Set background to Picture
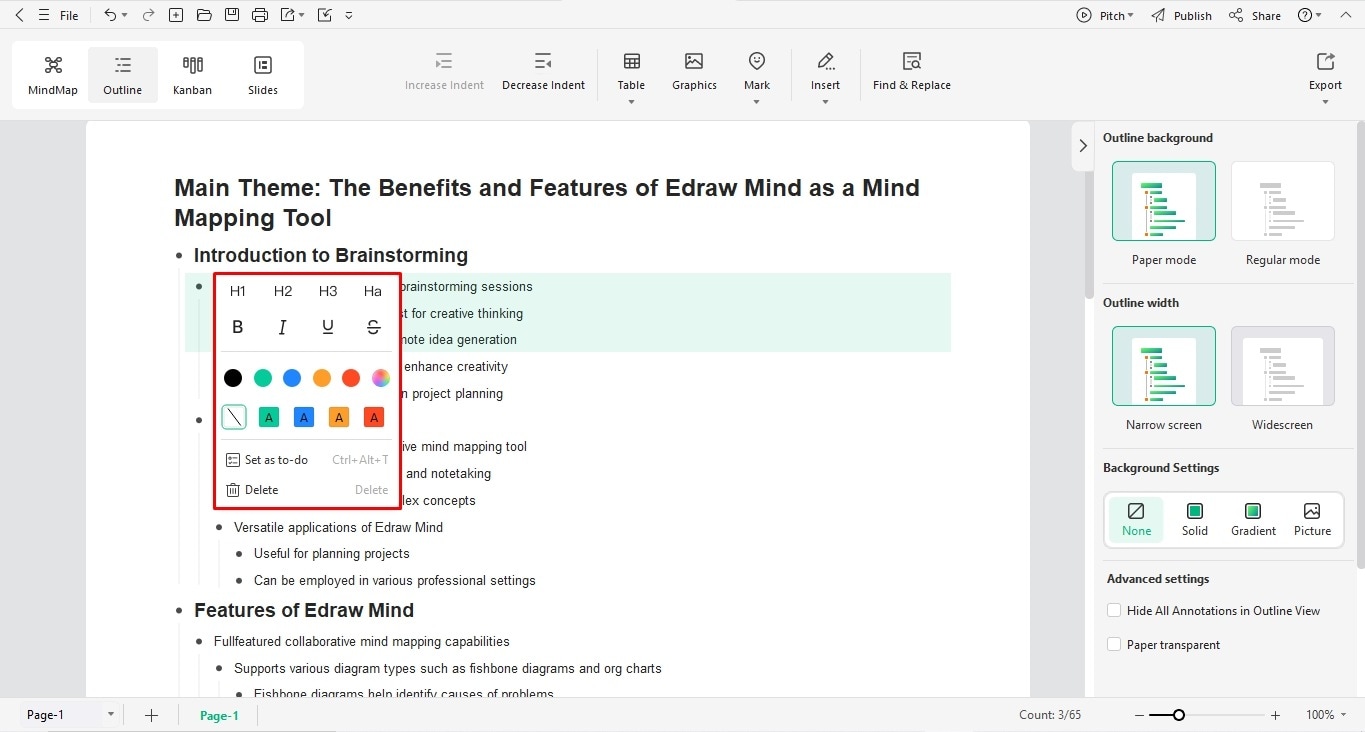The image size is (1365, 732). pyautogui.click(x=1312, y=520)
